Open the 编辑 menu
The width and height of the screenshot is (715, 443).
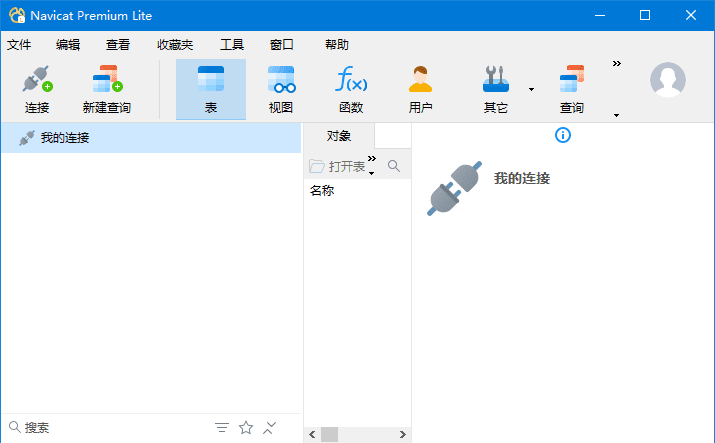click(68, 45)
